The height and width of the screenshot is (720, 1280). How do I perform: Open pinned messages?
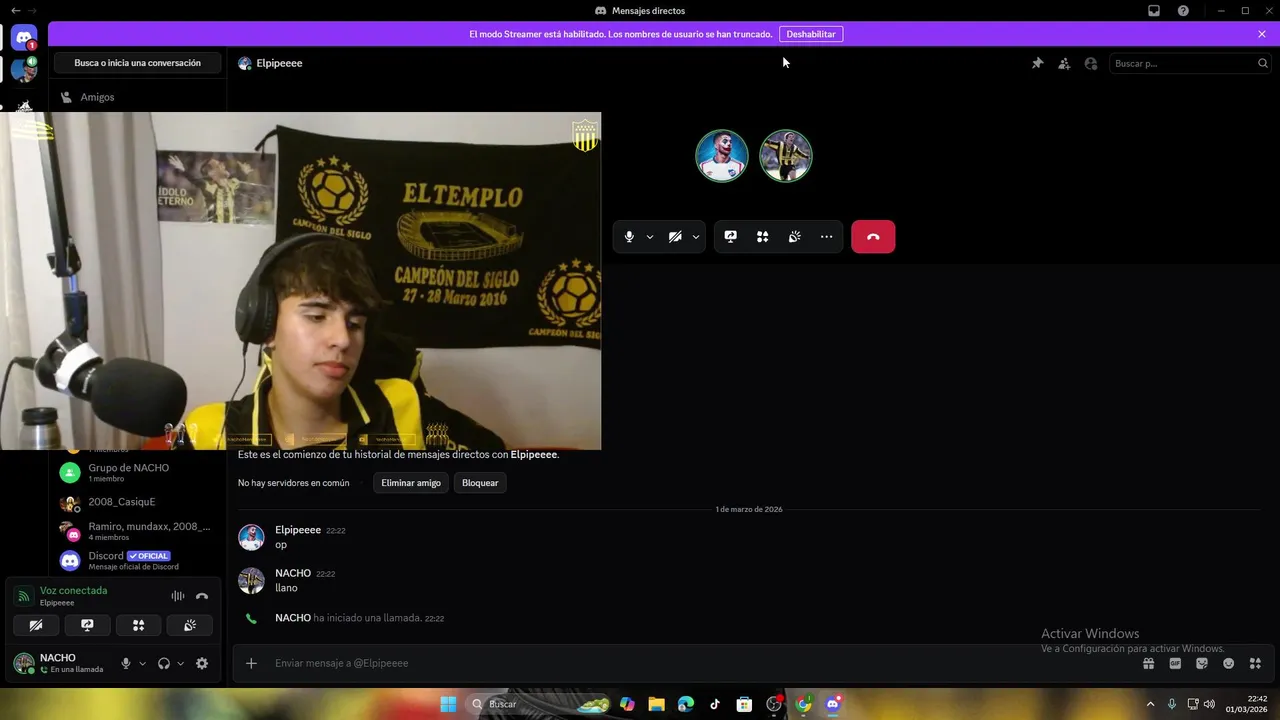point(1037,63)
